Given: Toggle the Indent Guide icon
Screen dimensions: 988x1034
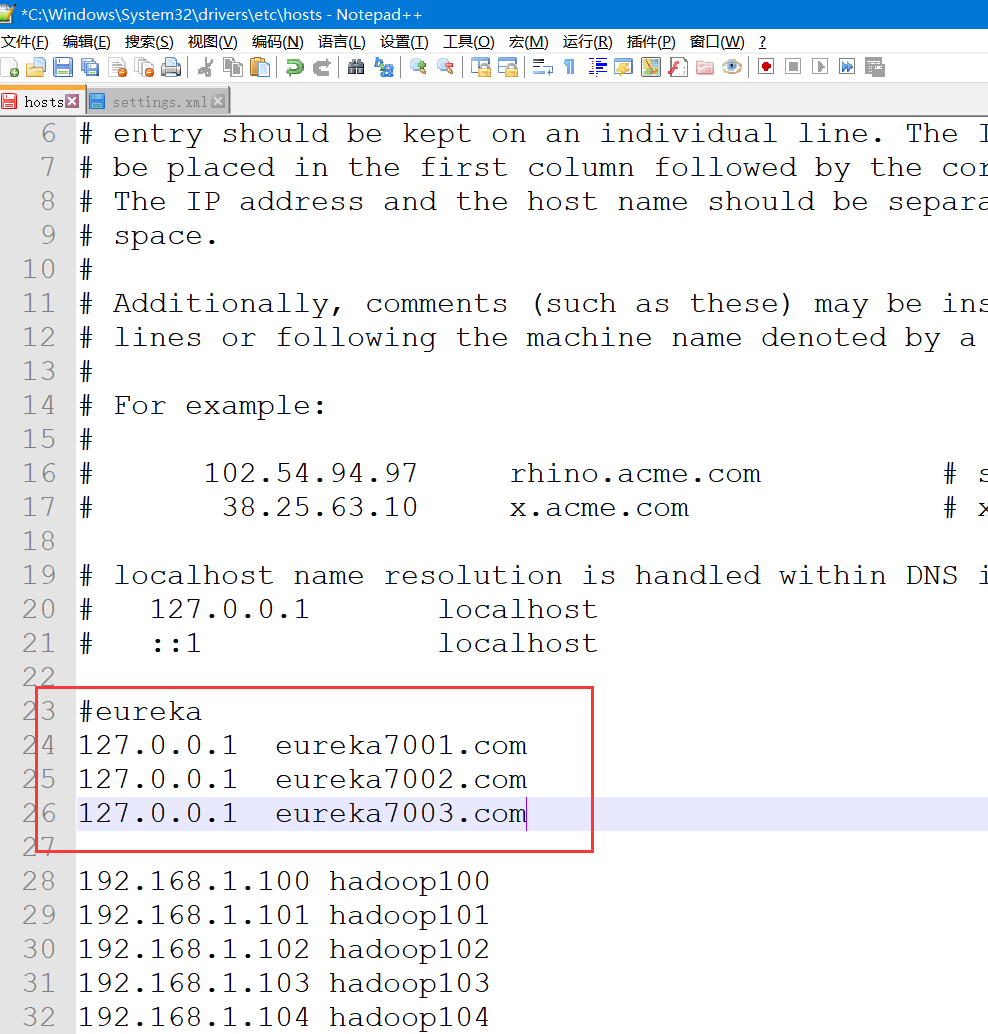Looking at the screenshot, I should 597,67.
